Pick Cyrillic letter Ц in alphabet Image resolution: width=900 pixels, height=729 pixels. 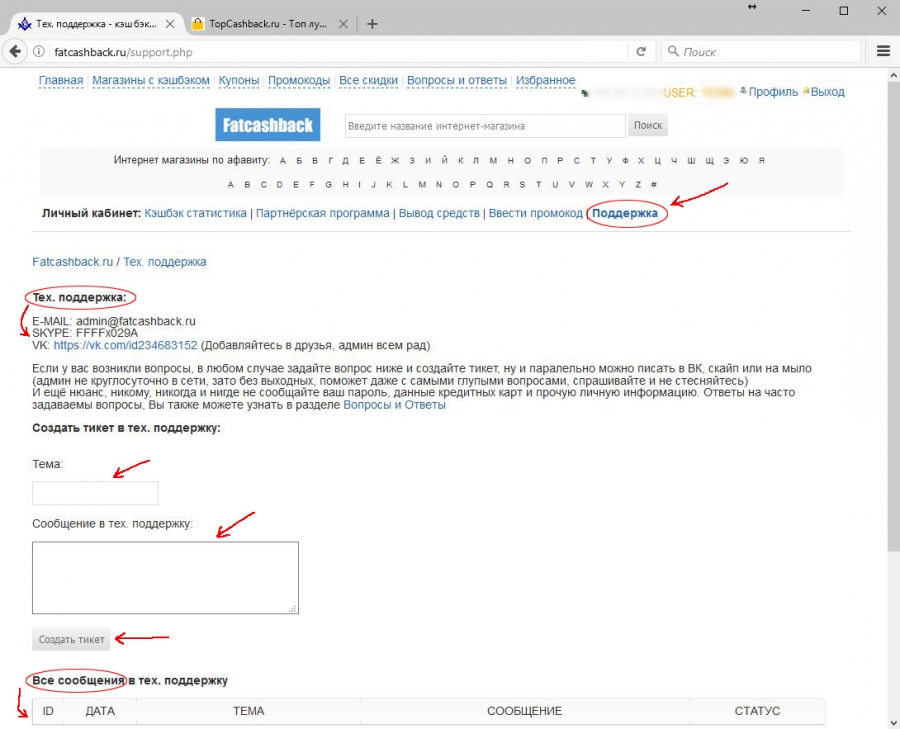(x=658, y=161)
